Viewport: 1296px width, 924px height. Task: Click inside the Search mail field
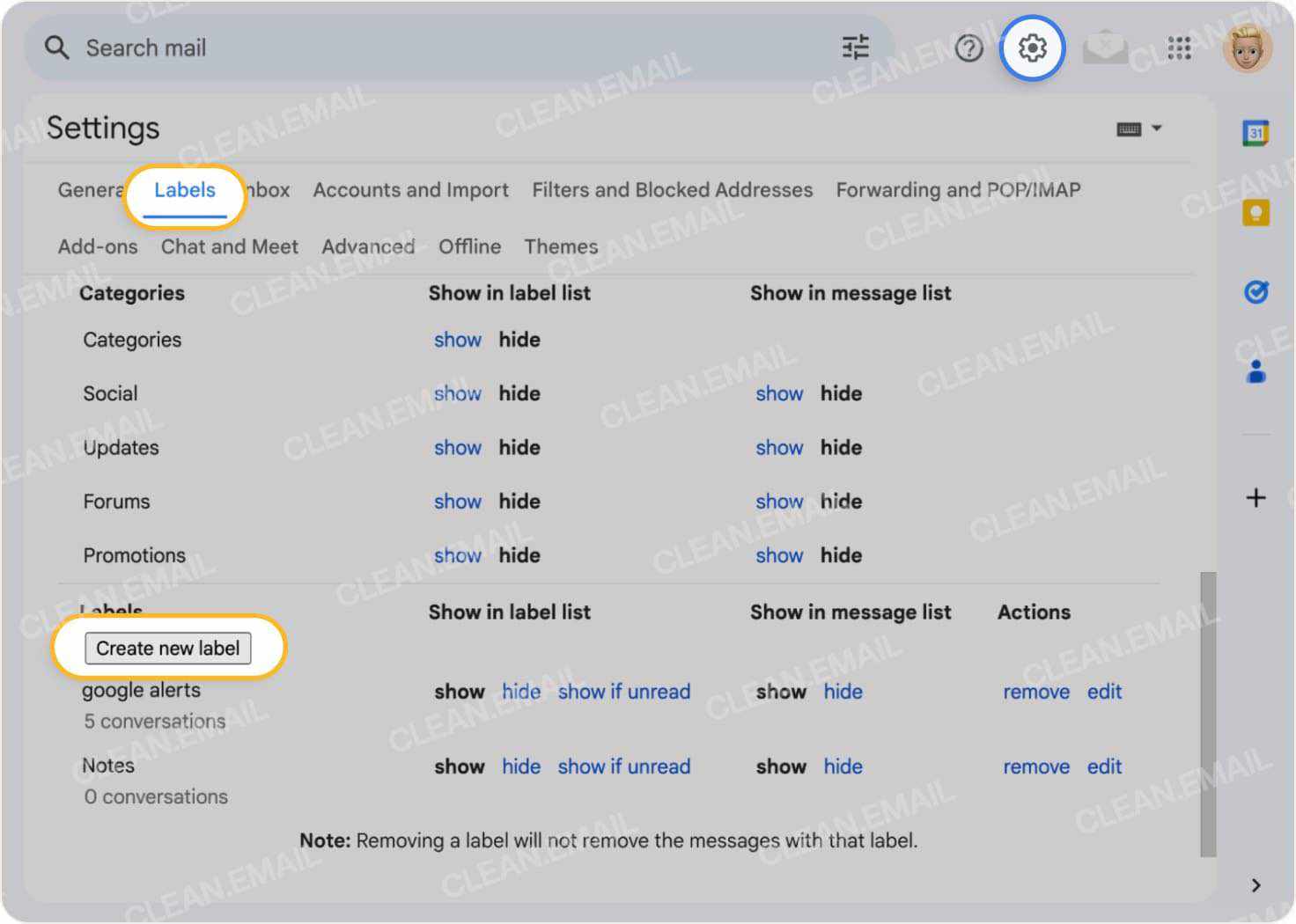tap(264, 48)
